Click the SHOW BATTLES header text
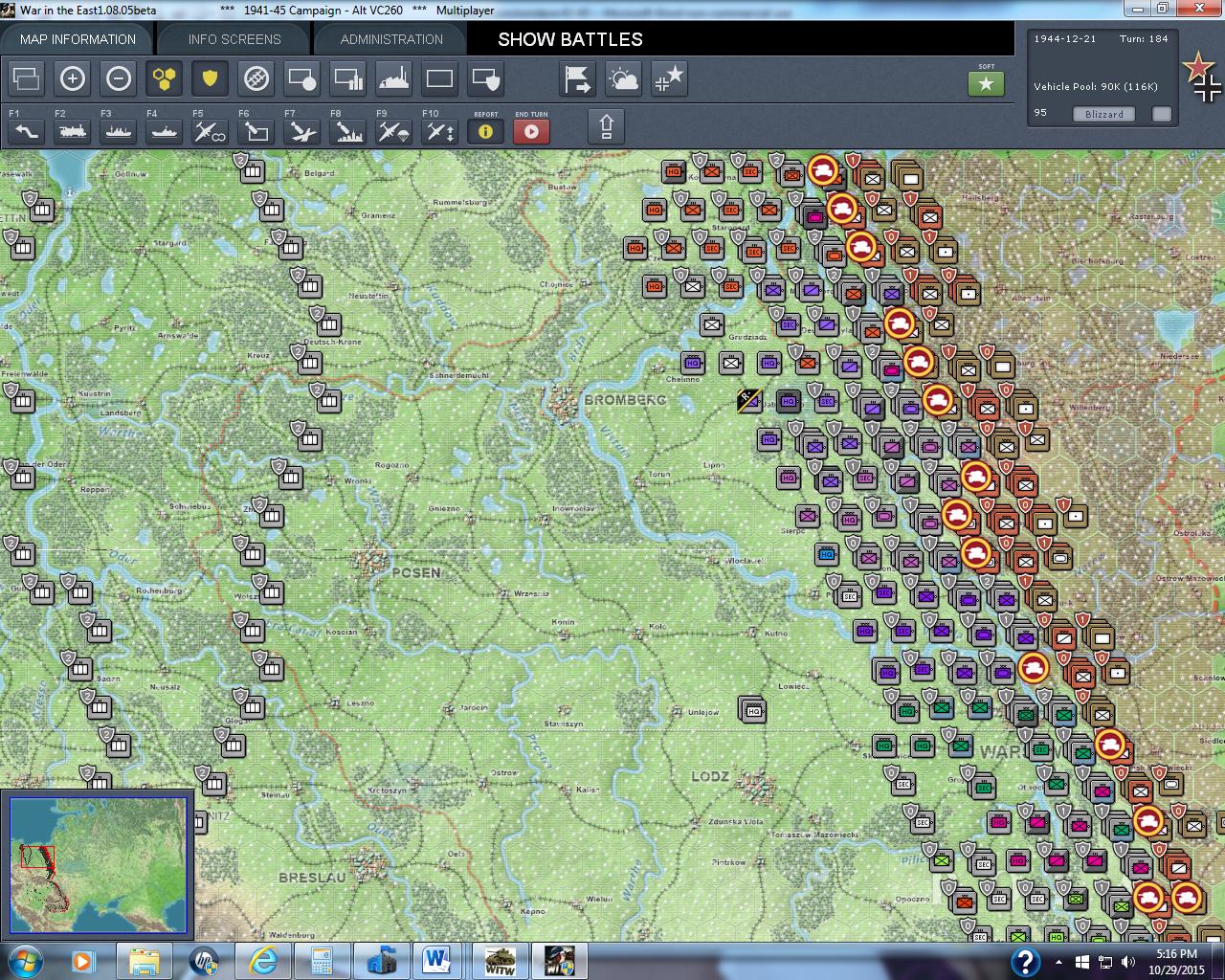 (x=570, y=39)
